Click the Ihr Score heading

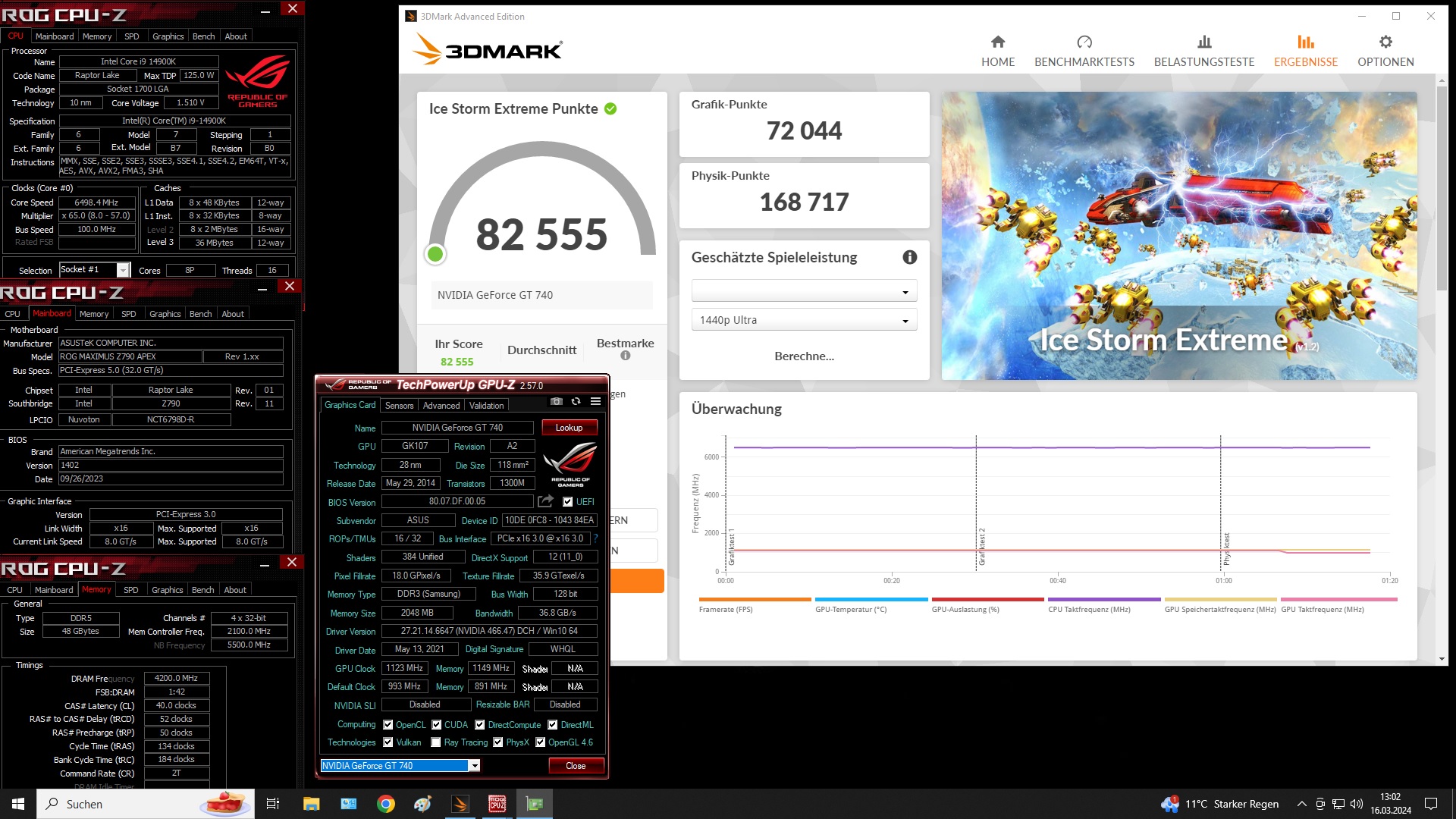tap(459, 344)
